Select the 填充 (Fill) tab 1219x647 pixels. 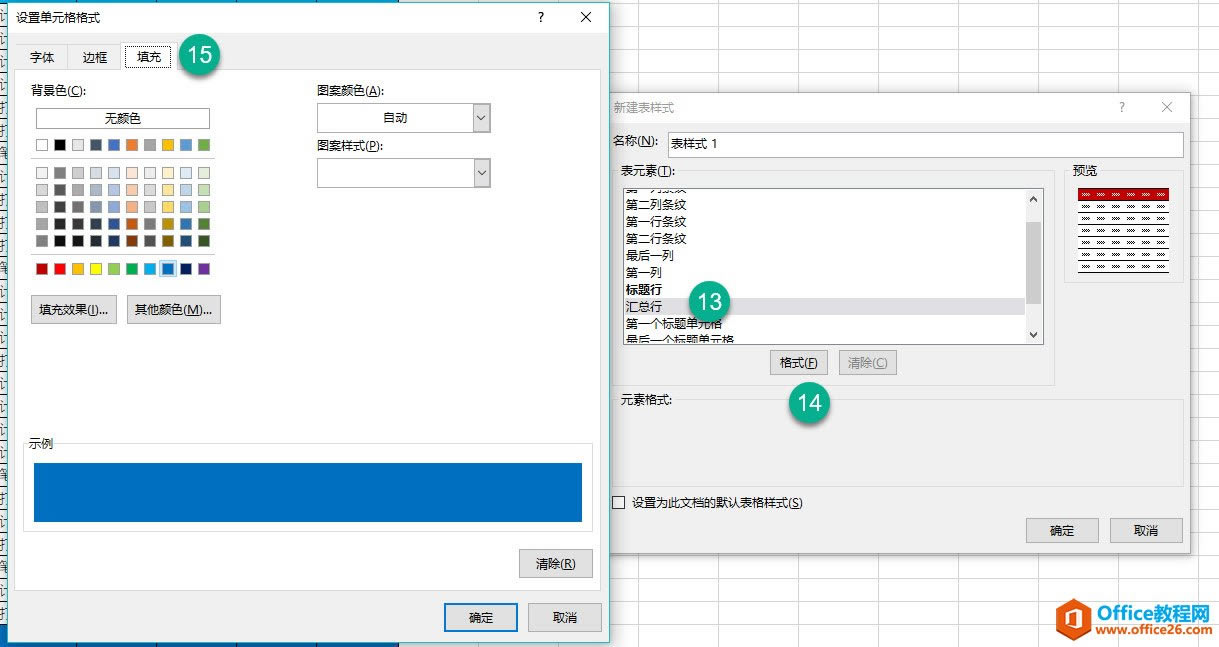(x=147, y=57)
